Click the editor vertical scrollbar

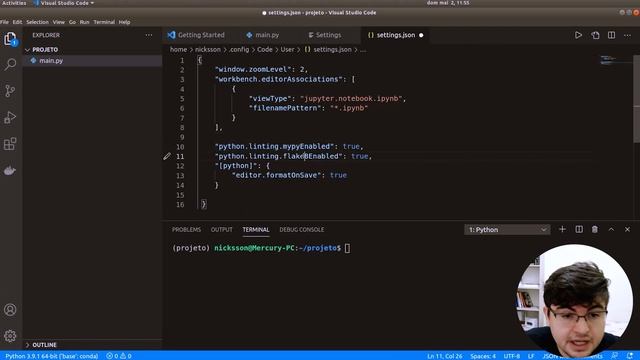[x=636, y=99]
